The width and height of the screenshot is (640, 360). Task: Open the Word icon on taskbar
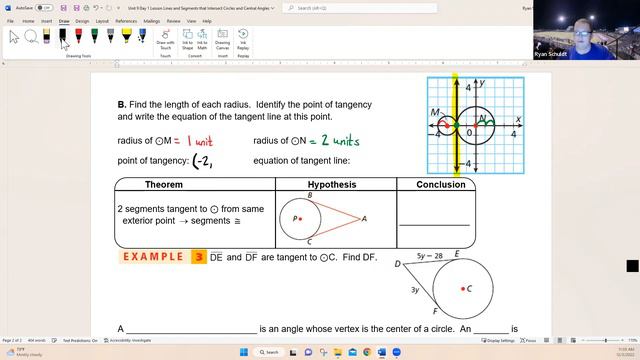tap(382, 352)
